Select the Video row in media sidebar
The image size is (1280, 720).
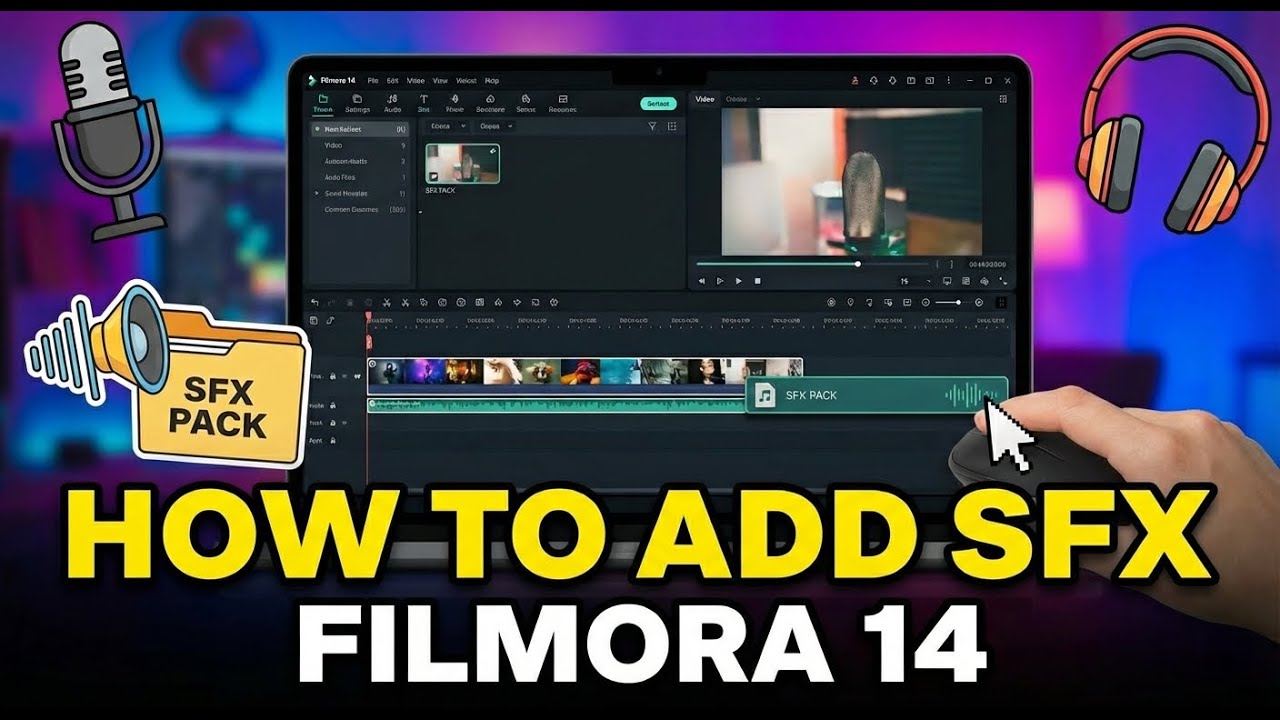360,145
